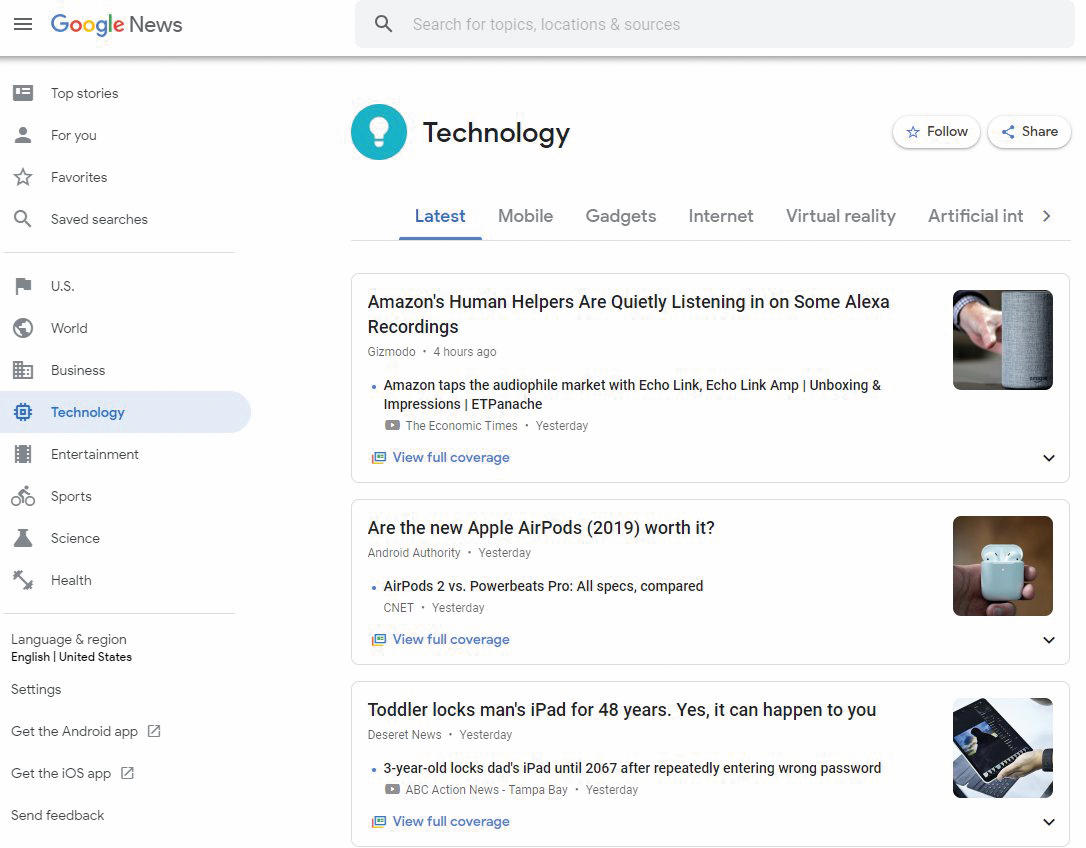The width and height of the screenshot is (1086, 848).
Task: Click the search magnifier icon
Action: tap(383, 24)
